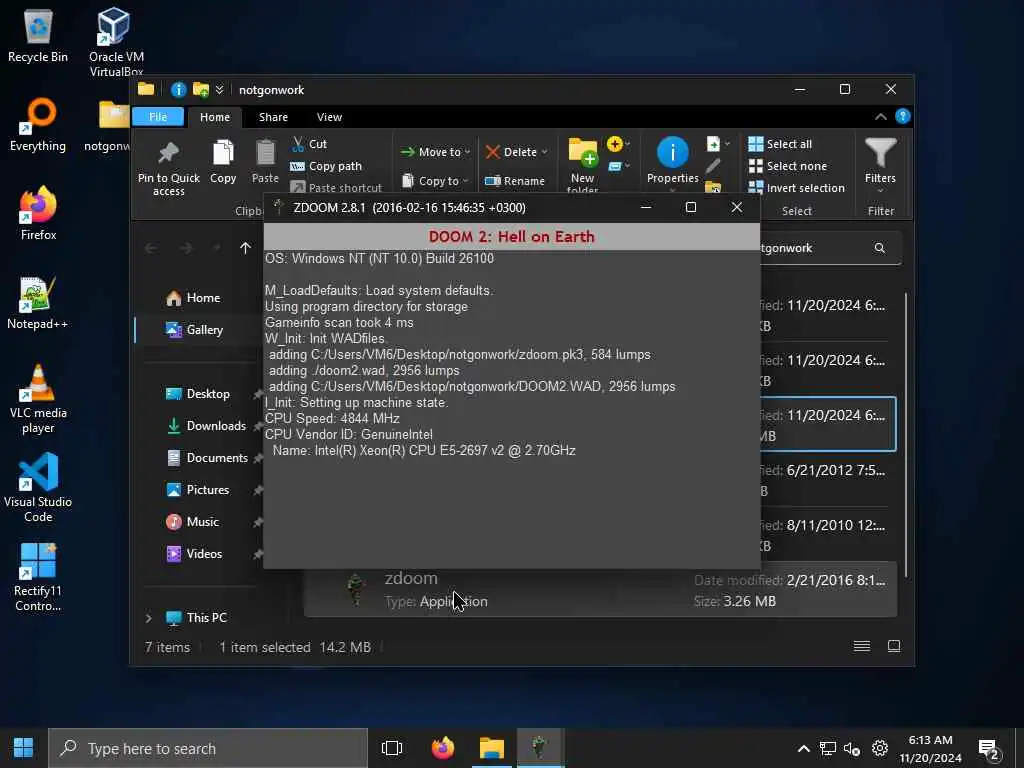Collapse the Explorer ribbon chevron

pos(880,117)
